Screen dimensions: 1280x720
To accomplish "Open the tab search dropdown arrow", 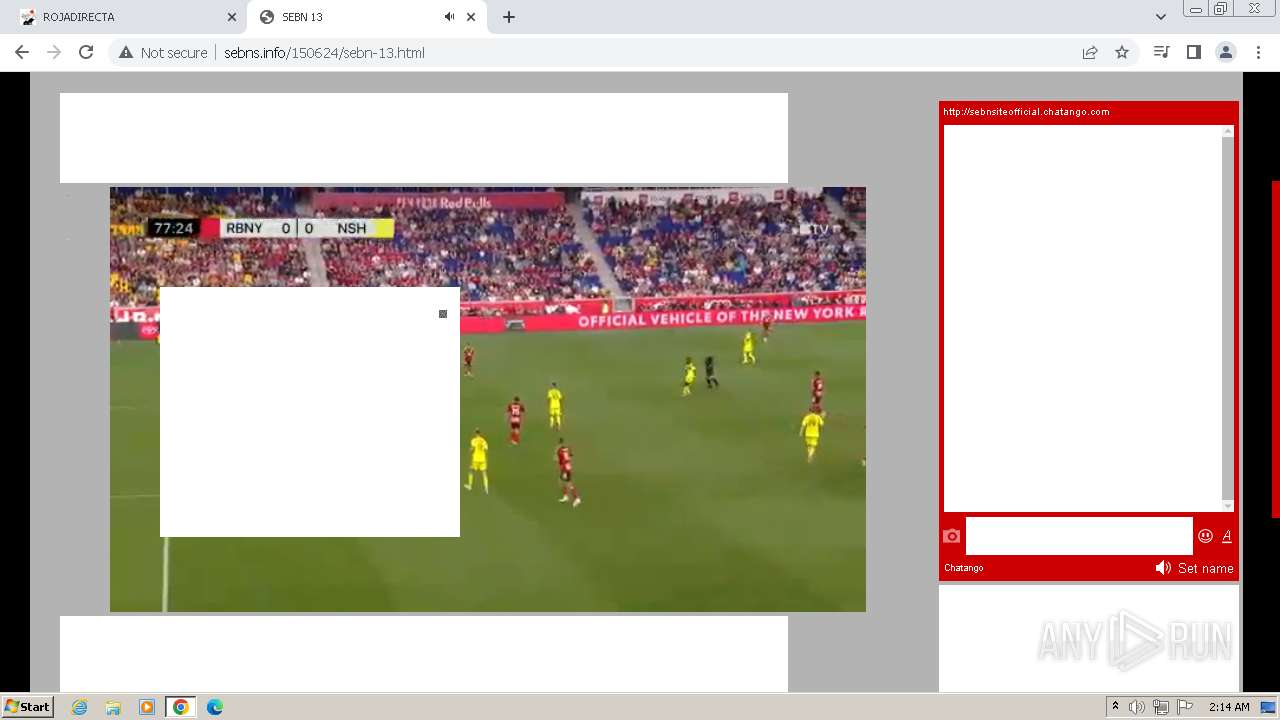I will tap(1160, 17).
